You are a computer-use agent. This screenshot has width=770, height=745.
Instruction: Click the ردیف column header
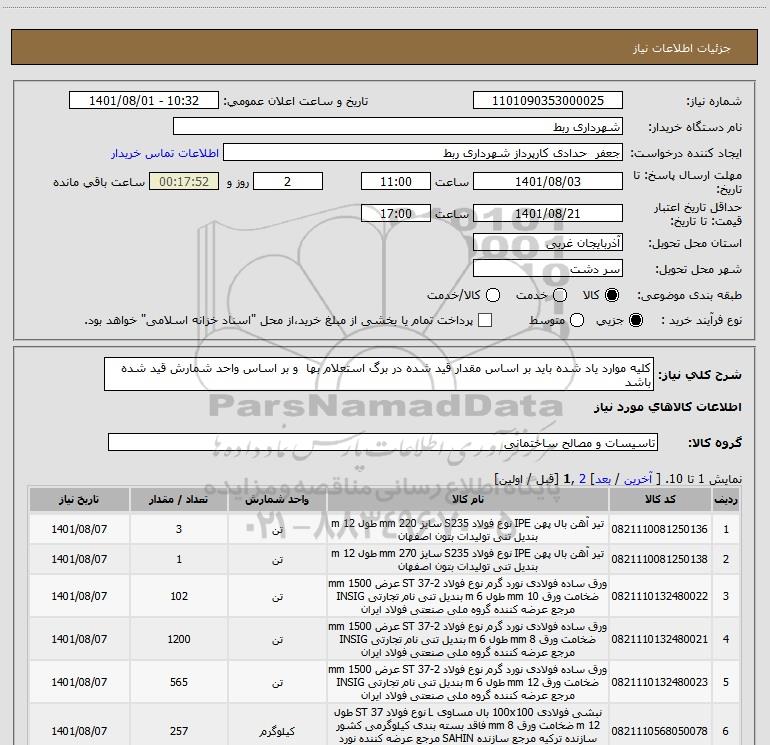pos(726,500)
